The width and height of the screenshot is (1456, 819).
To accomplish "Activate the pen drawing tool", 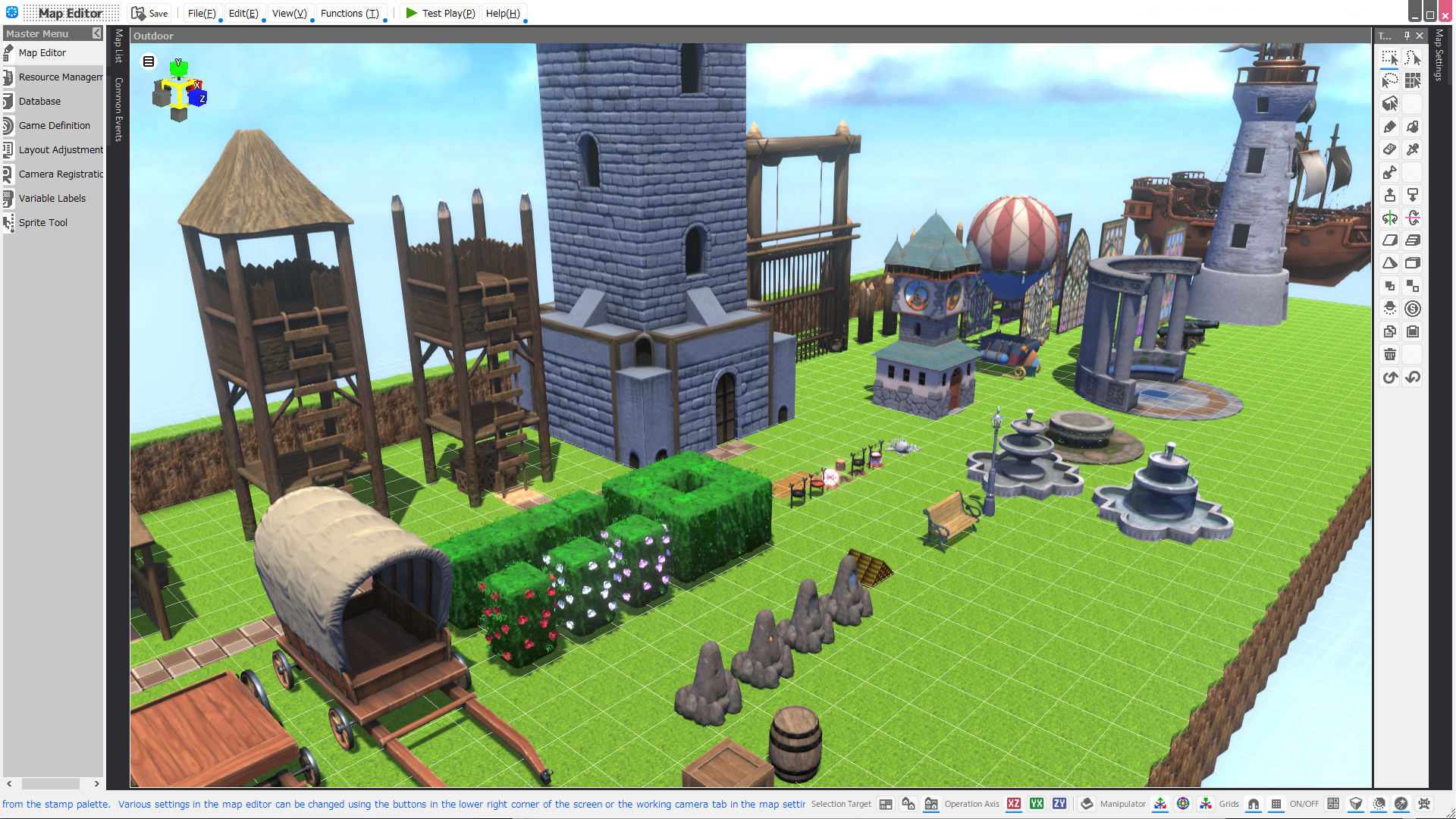I will (x=1389, y=127).
